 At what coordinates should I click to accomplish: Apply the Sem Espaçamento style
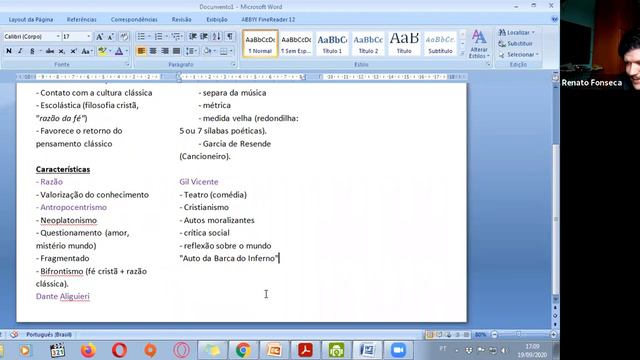pos(296,44)
